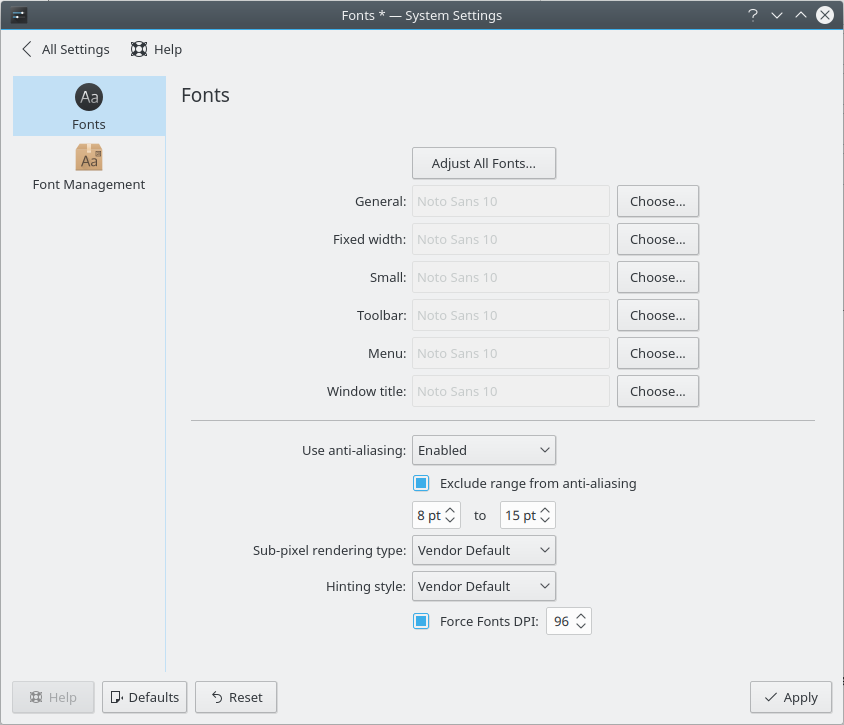Choose the General font
Screen dimensions: 844x725
[x=657, y=201]
